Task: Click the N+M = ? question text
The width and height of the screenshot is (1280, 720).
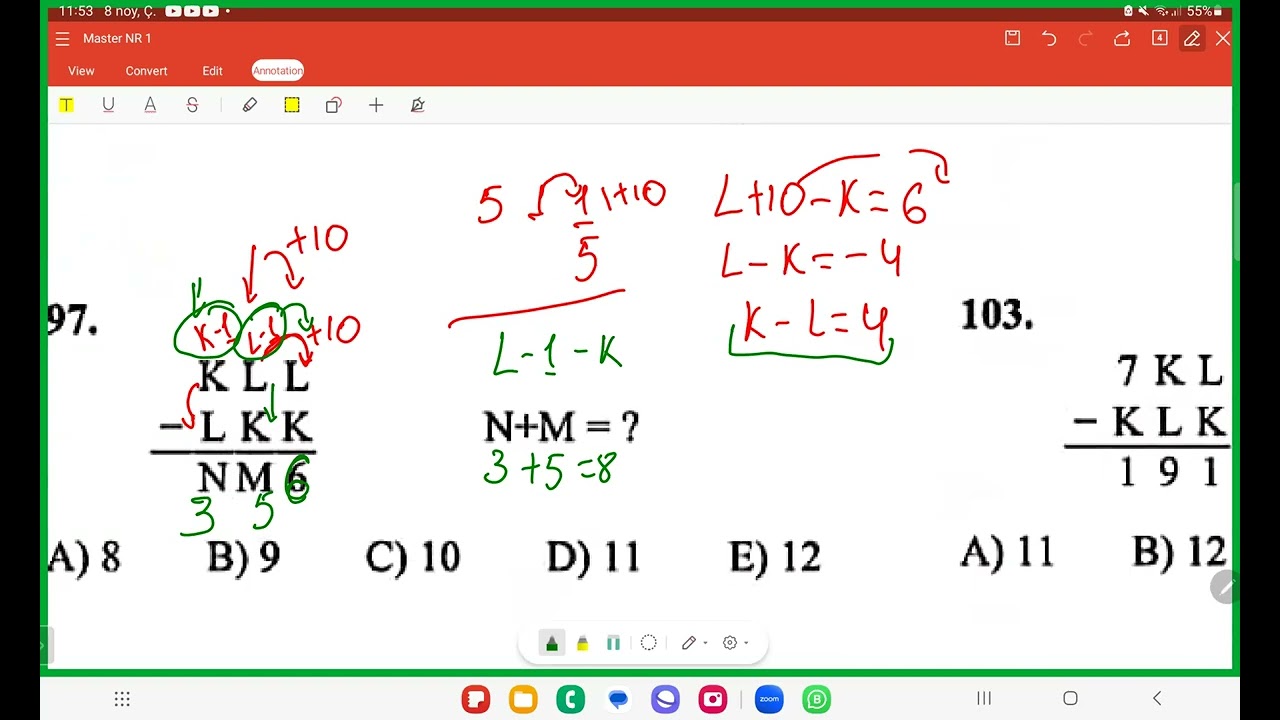Action: click(561, 428)
